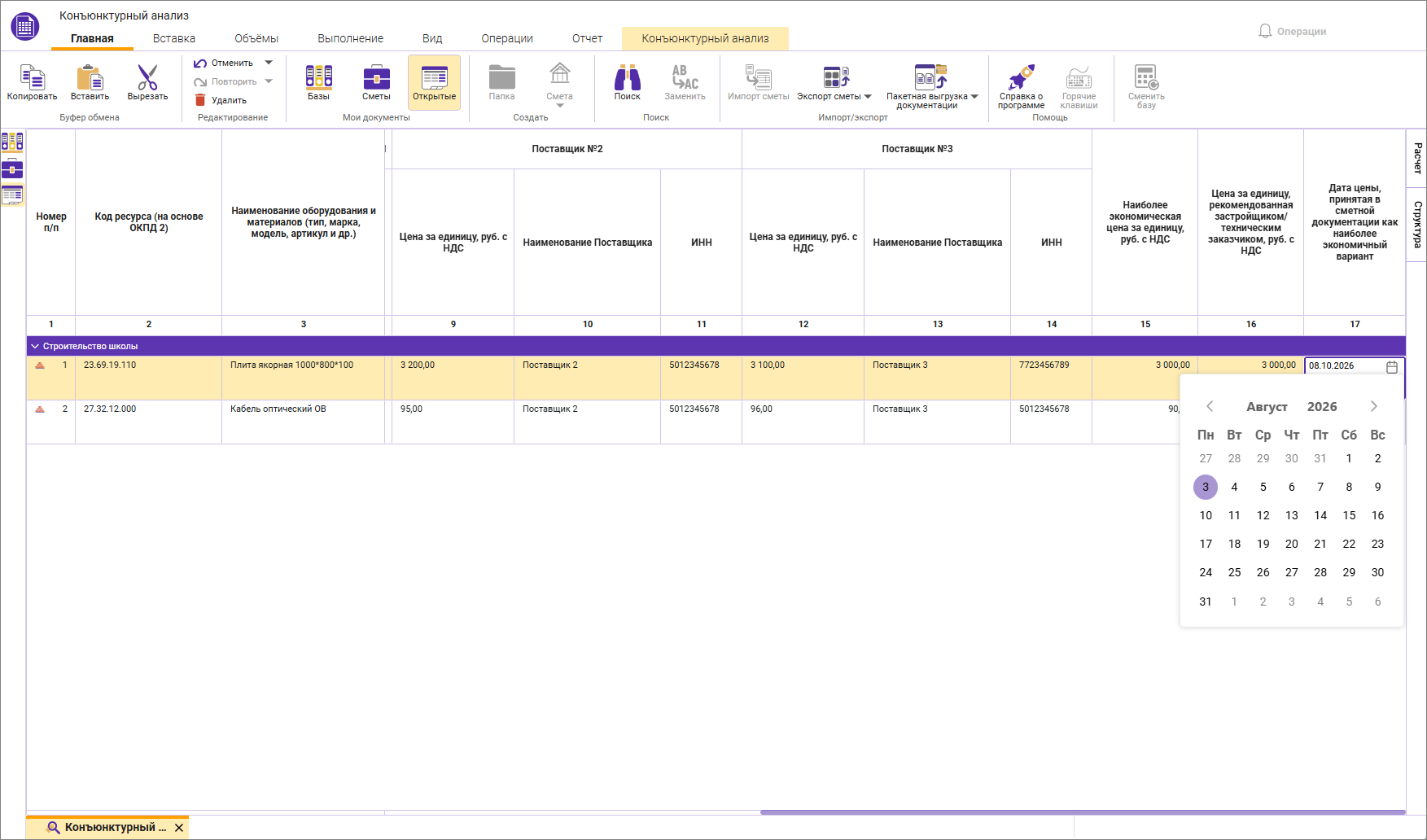Click the Вставить (Paste) clipboard icon
This screenshot has height=840, width=1427.
coord(90,77)
